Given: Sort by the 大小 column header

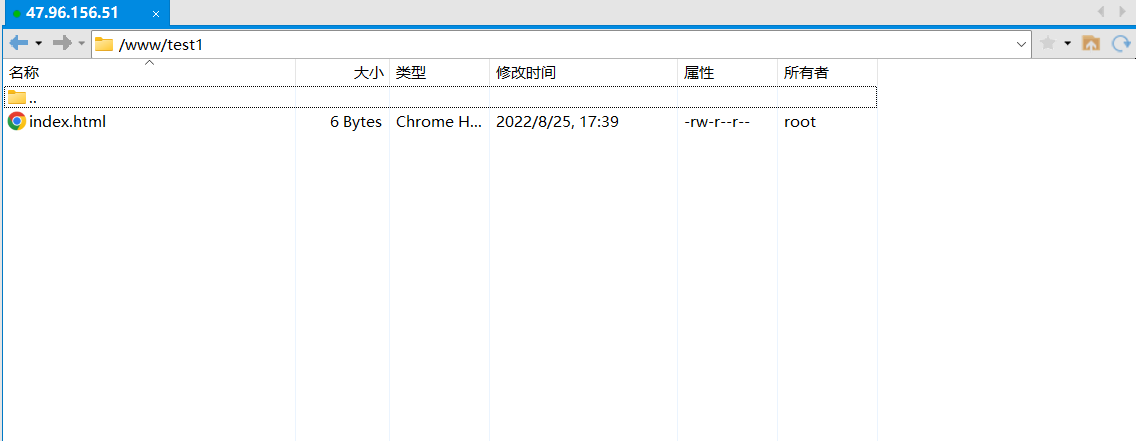Looking at the screenshot, I should [343, 72].
